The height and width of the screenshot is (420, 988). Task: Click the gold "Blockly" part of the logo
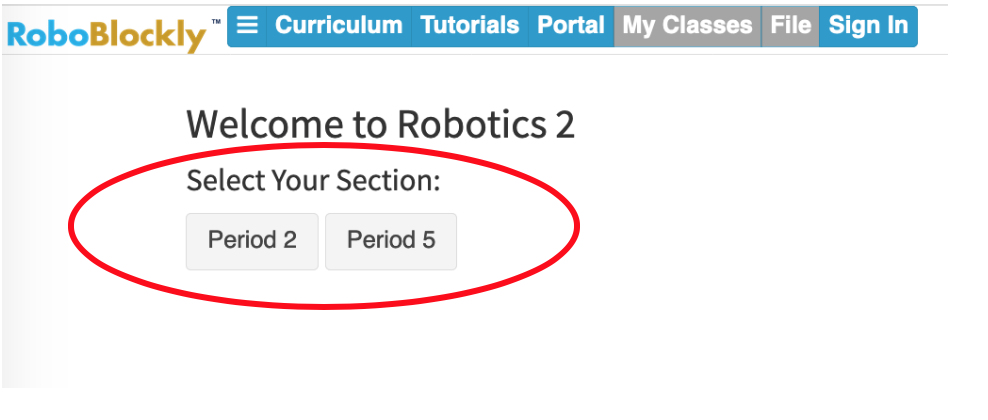click(x=149, y=37)
